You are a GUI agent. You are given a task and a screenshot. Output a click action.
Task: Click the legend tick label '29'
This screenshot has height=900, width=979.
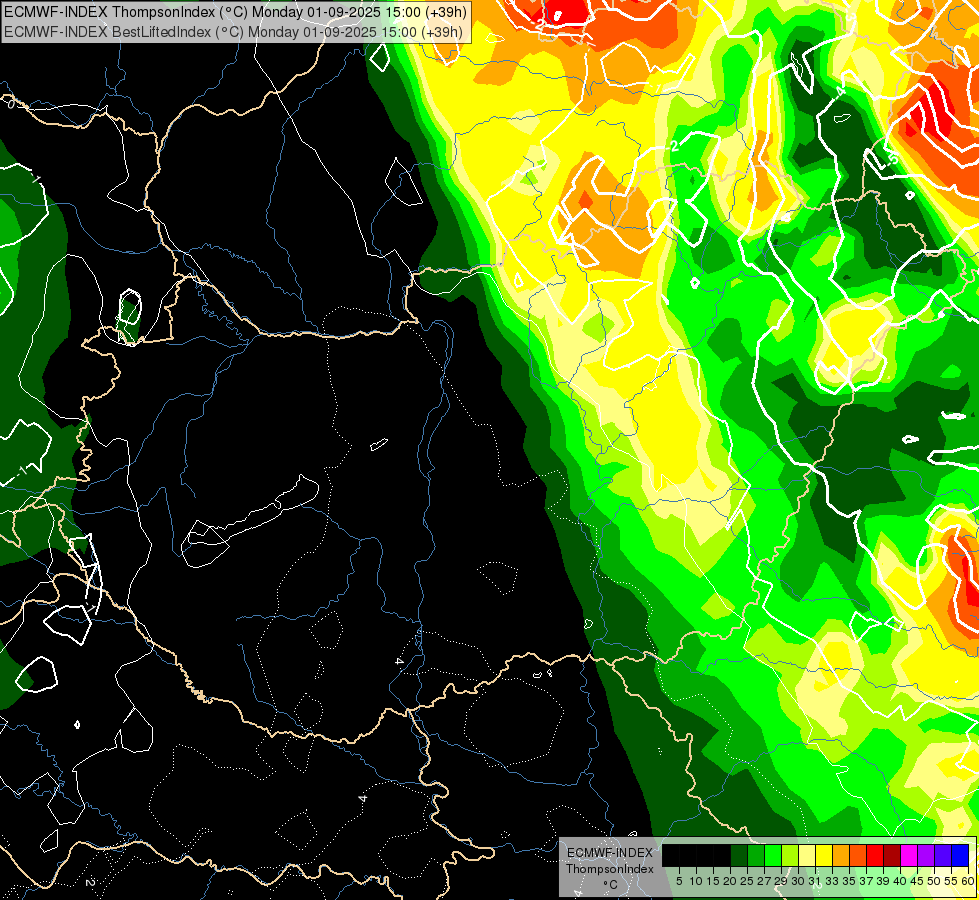click(x=781, y=881)
